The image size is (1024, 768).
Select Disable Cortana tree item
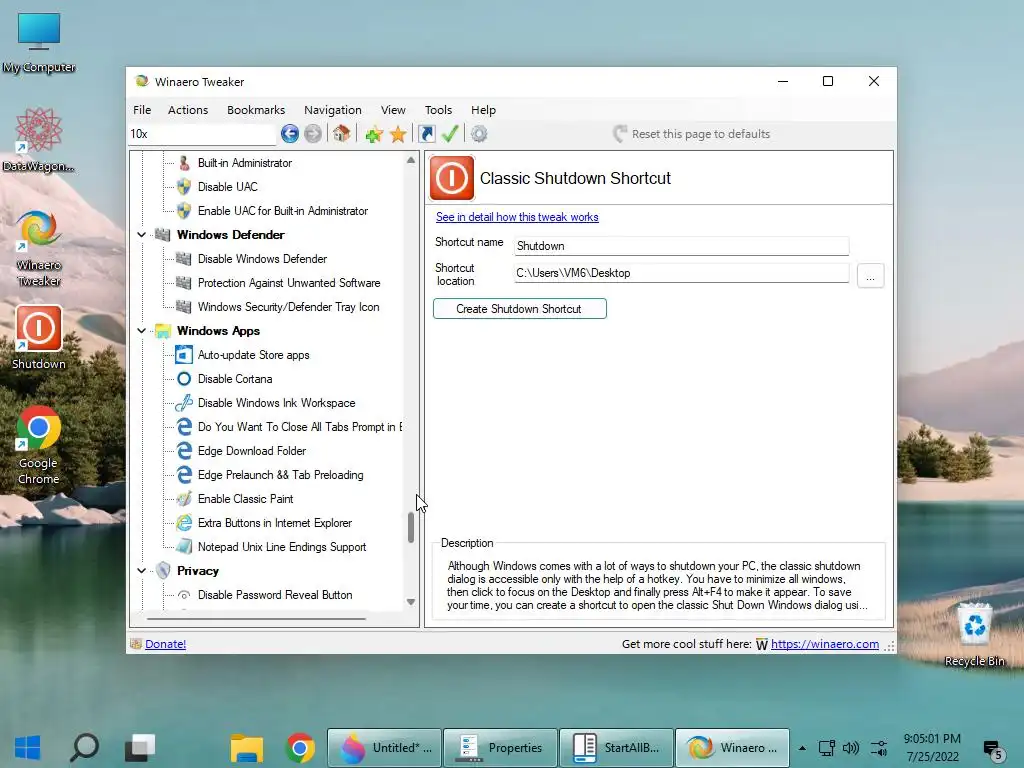pyautogui.click(x=235, y=379)
